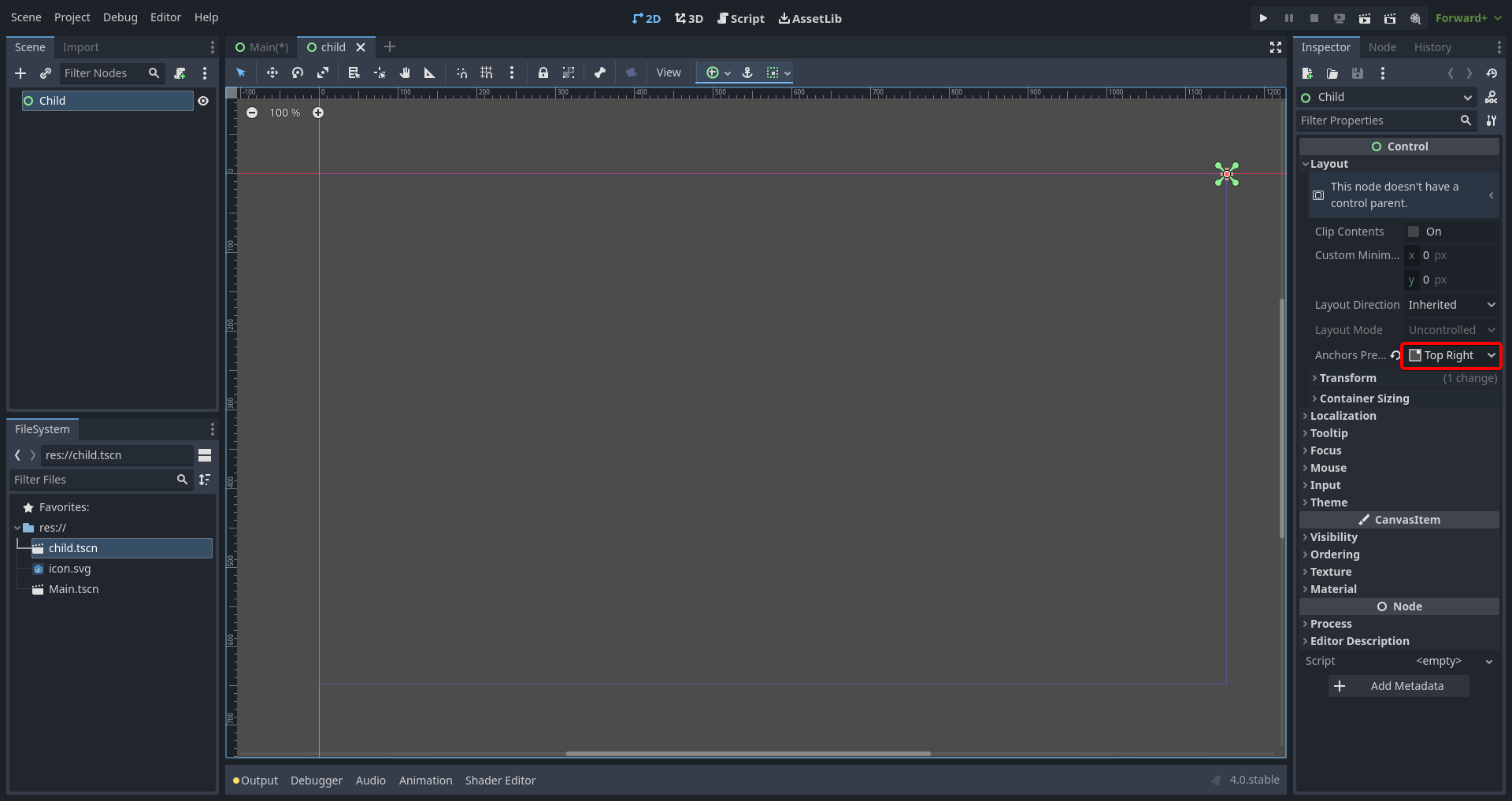
Task: Activate the Pan tool
Action: click(405, 72)
